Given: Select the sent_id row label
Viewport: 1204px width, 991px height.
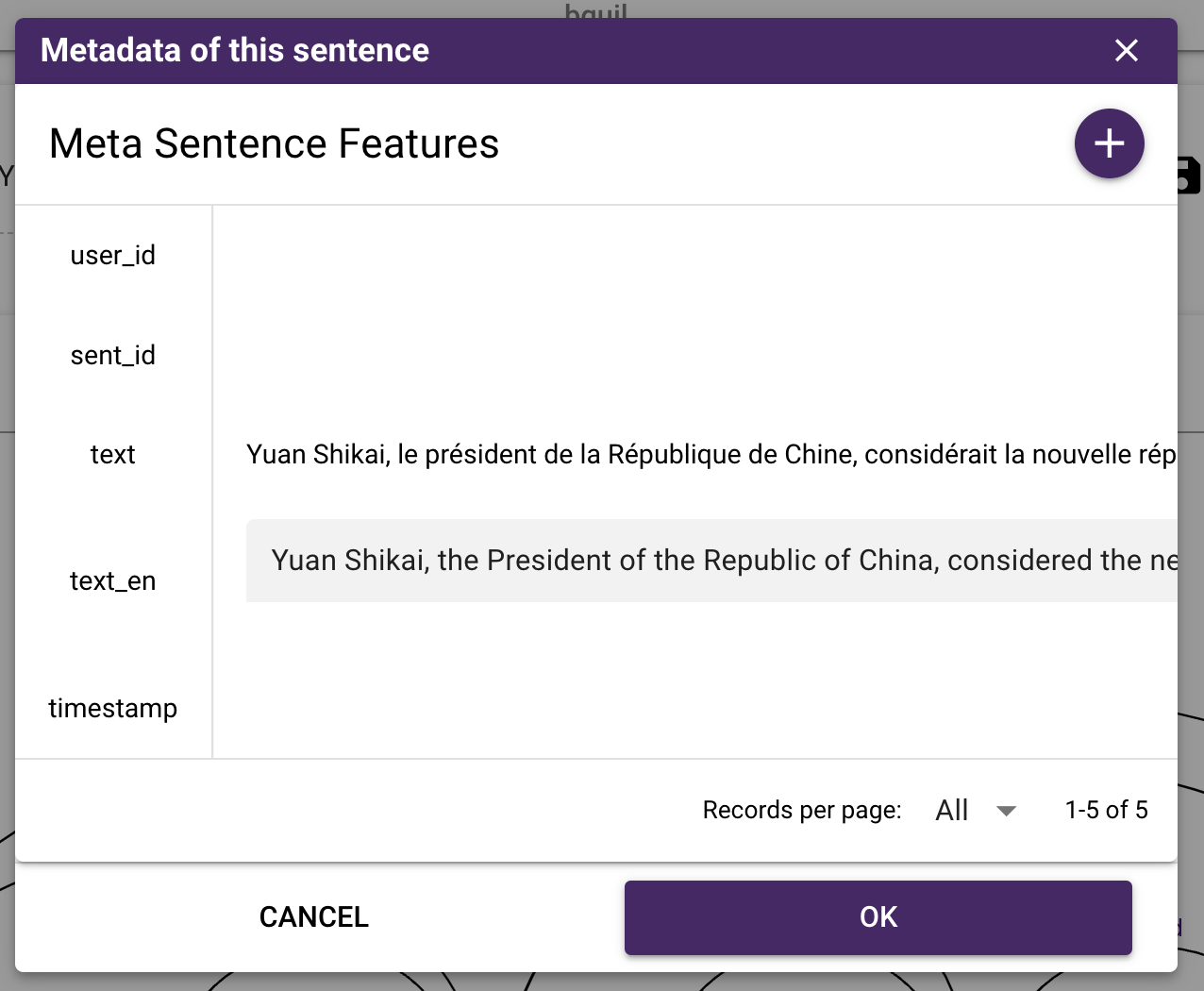Looking at the screenshot, I should pyautogui.click(x=113, y=356).
